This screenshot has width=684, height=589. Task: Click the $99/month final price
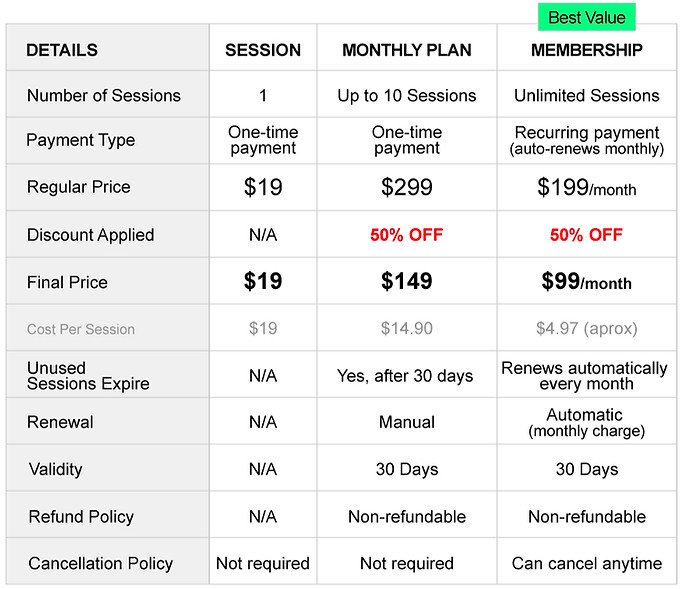point(586,281)
